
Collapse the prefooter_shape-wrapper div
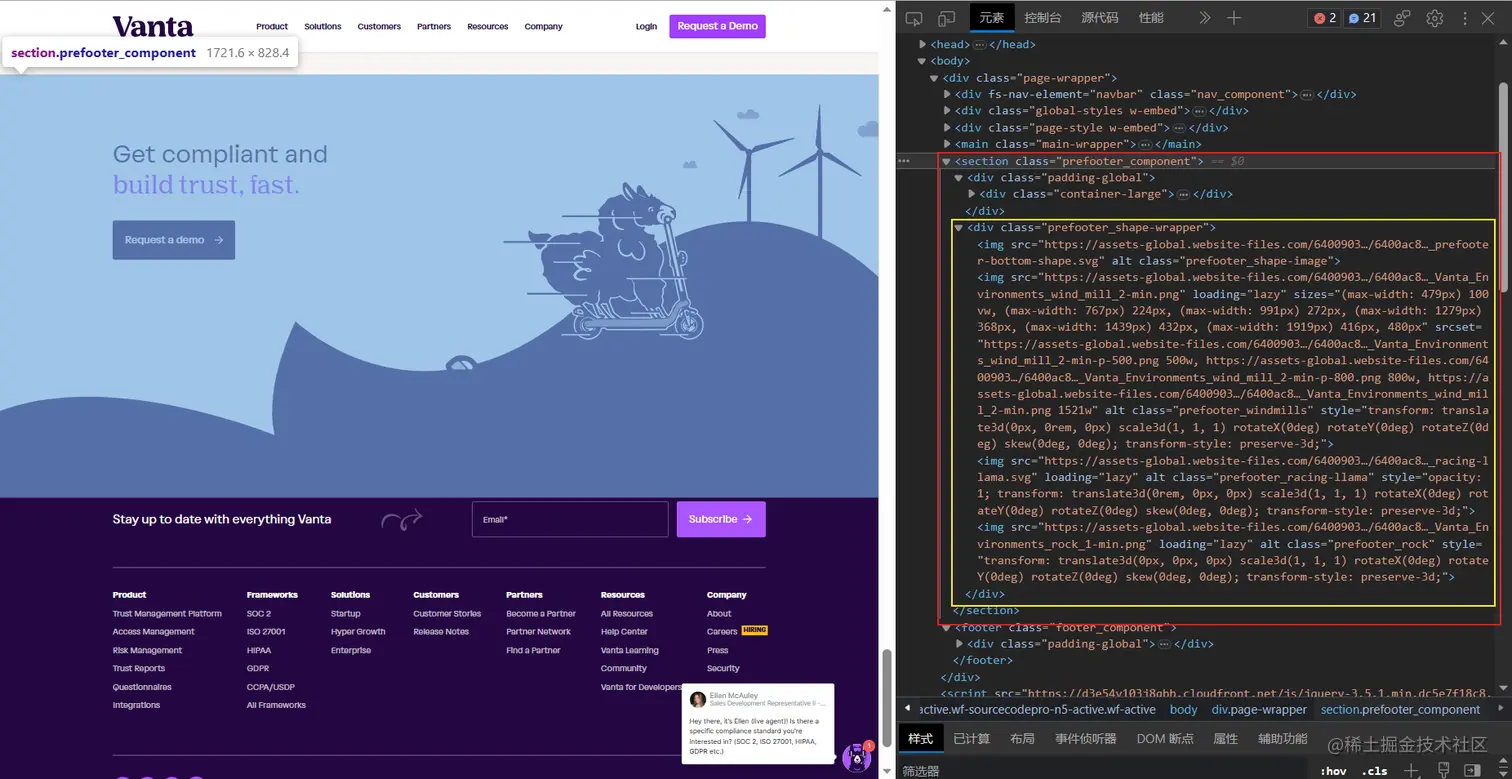(x=959, y=228)
